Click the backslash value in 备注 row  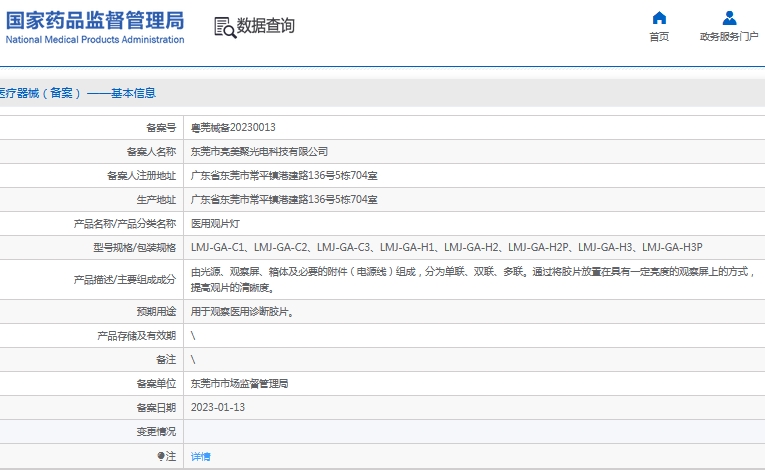point(193,359)
